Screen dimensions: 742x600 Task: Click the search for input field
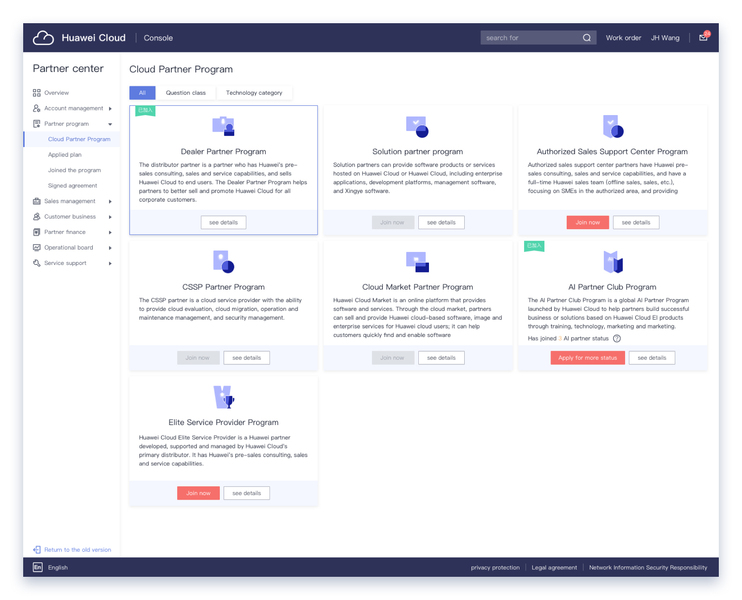[538, 38]
